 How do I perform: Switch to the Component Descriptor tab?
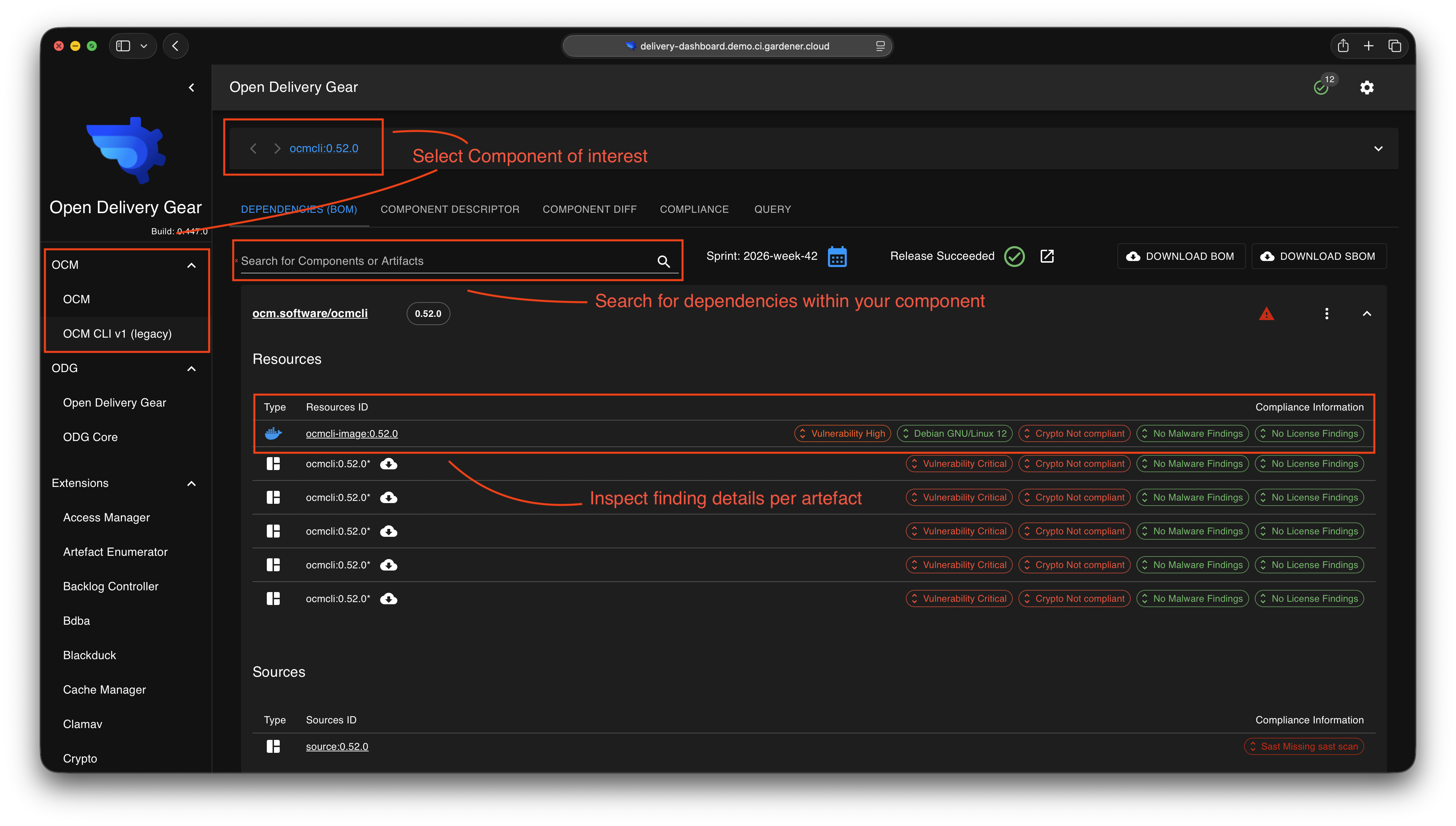tap(450, 209)
